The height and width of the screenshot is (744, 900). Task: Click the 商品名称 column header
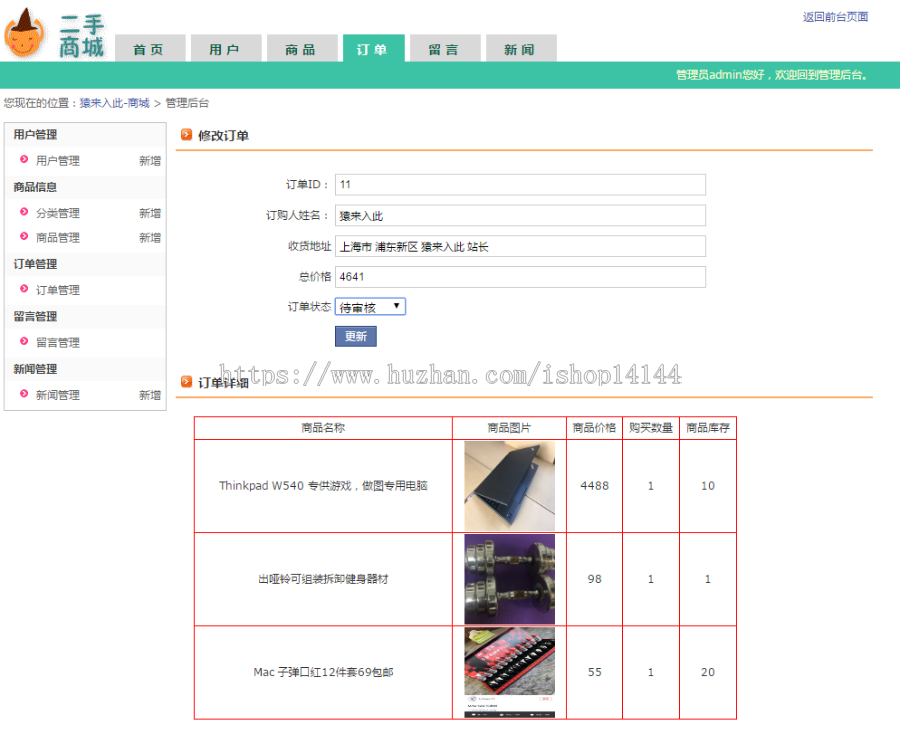(323, 428)
